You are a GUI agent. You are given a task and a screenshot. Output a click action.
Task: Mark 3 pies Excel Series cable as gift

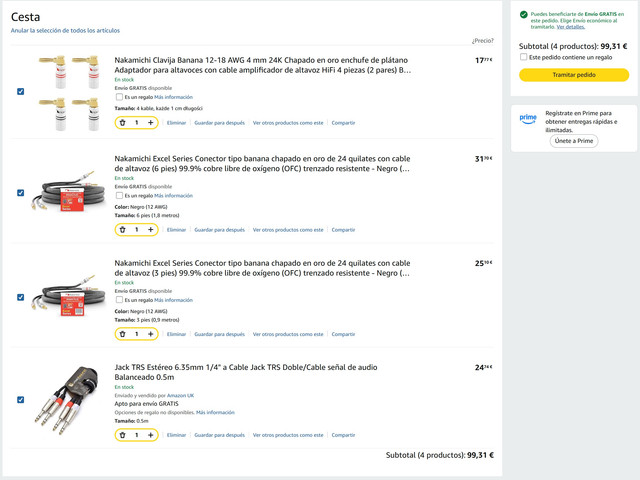(x=119, y=300)
